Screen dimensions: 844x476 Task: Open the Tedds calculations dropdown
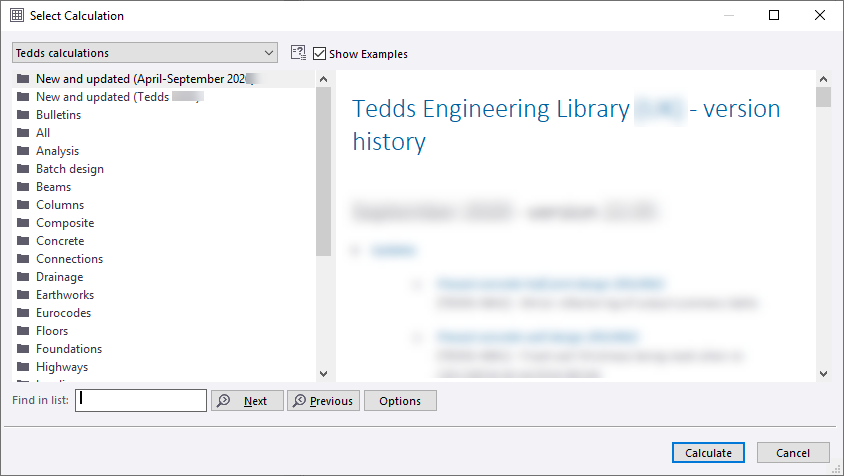point(145,53)
